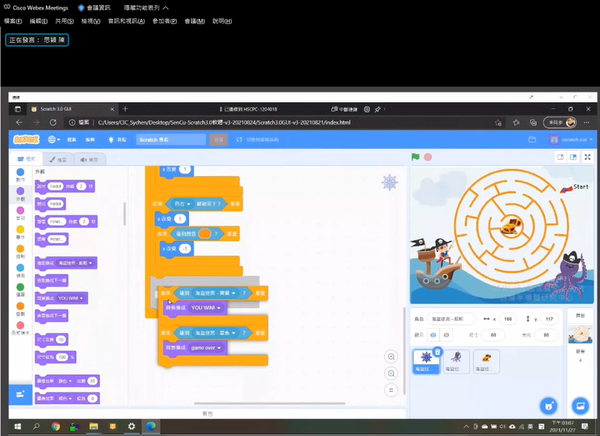Open the Scratch file menu

click(72, 140)
